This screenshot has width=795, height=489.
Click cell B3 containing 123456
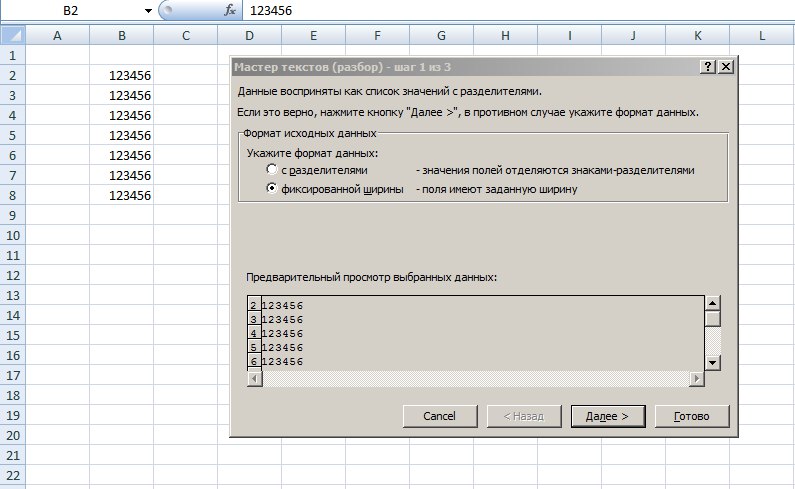(x=122, y=95)
